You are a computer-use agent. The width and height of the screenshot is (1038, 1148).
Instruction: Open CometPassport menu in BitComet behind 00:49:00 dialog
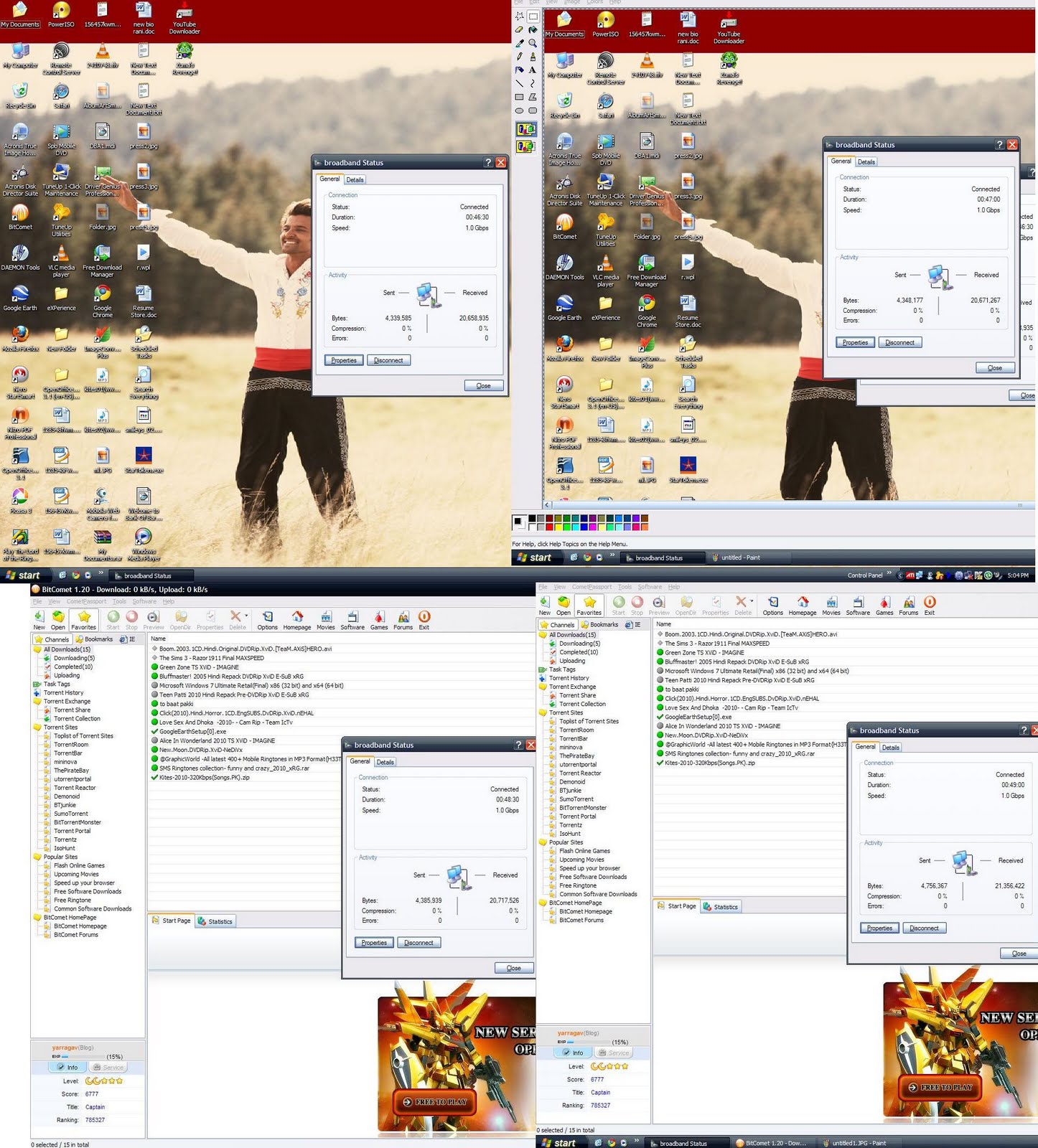592,587
